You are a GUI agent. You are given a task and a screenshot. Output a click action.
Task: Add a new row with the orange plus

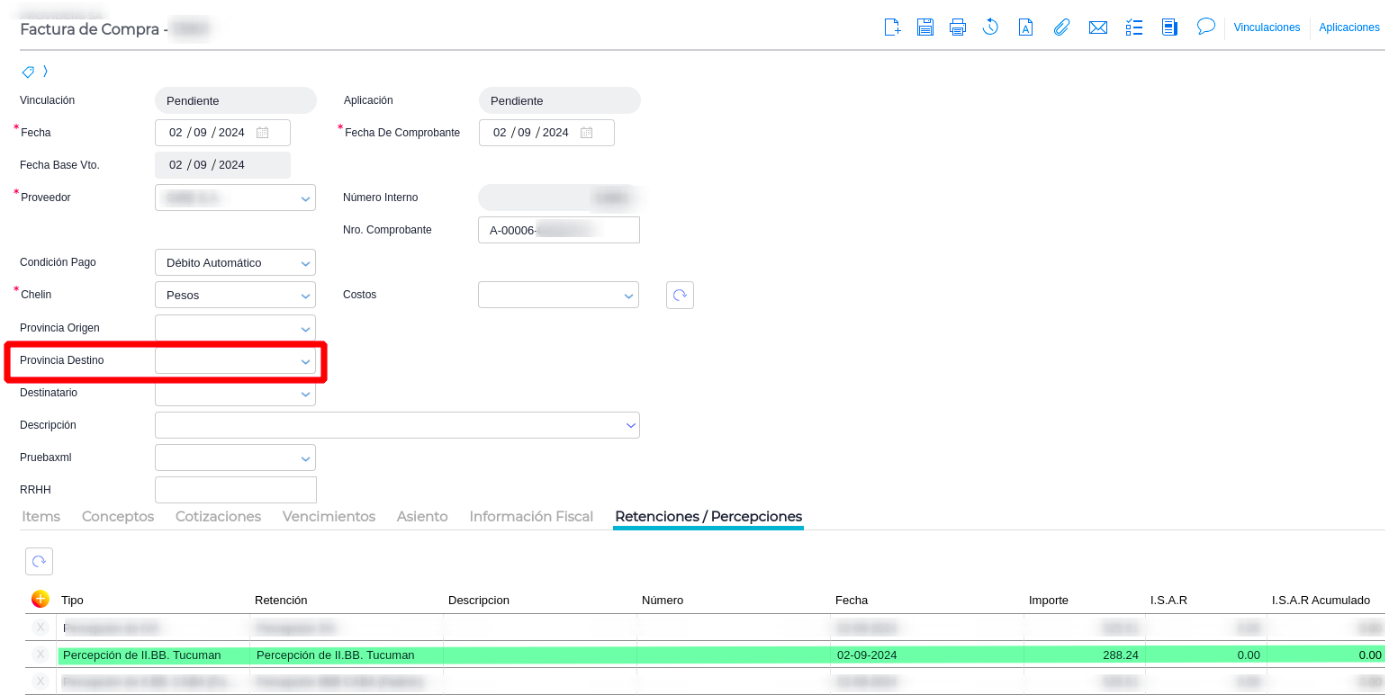pos(40,599)
